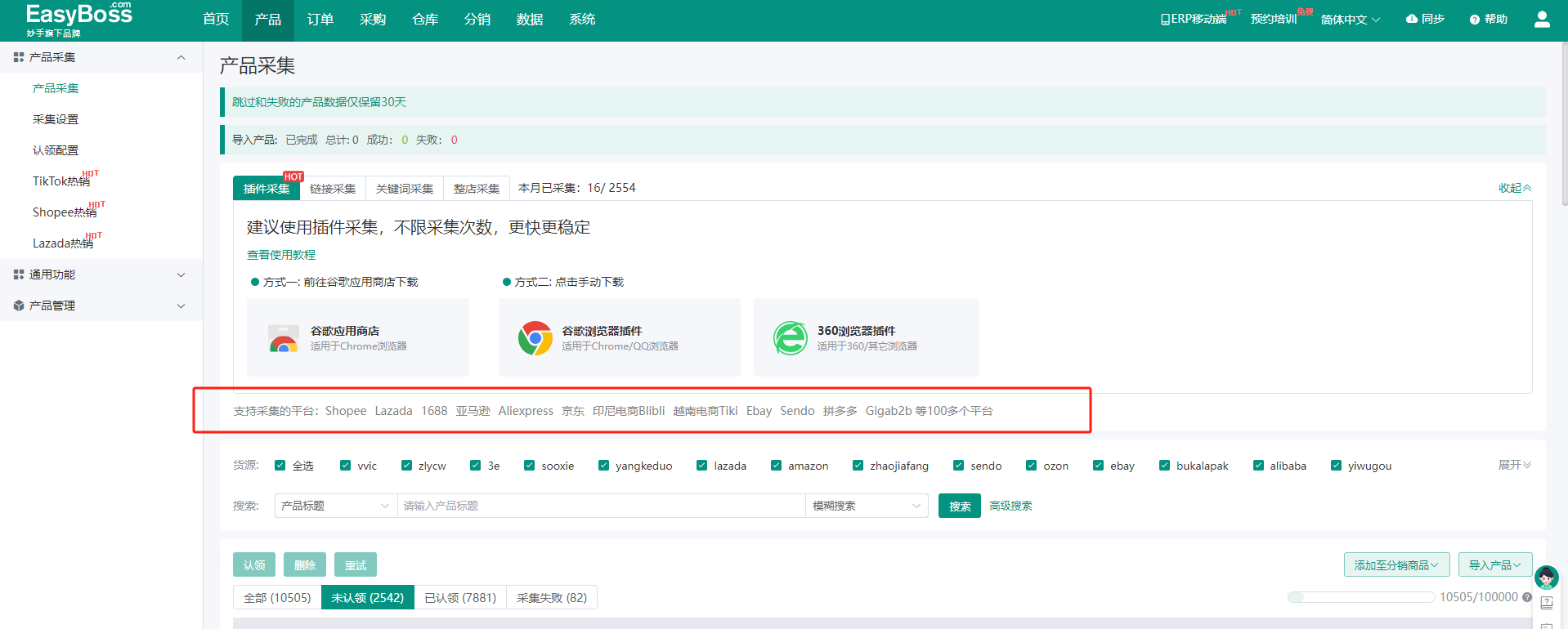Screen dimensions: 1568x629
Task: Uncheck the zhaojiafang source checkbox
Action: 858,466
